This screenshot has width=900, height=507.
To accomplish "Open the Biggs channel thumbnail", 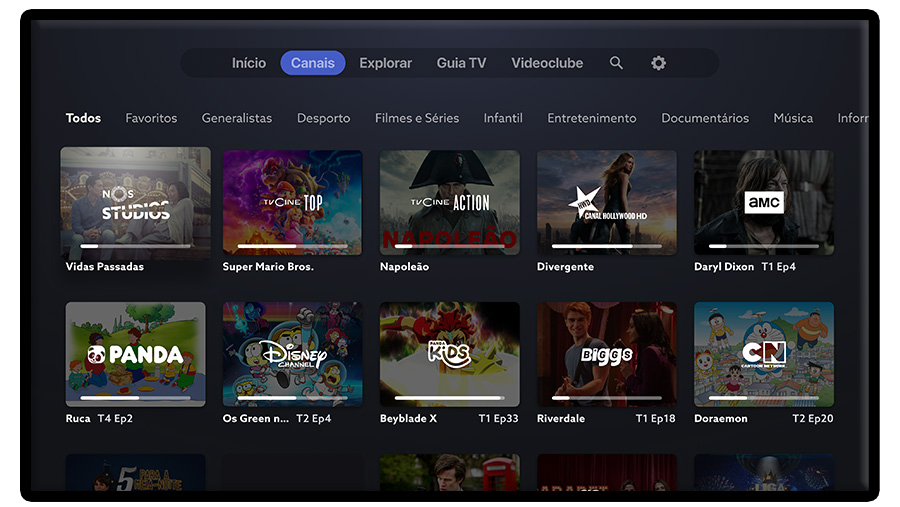I will (x=607, y=354).
